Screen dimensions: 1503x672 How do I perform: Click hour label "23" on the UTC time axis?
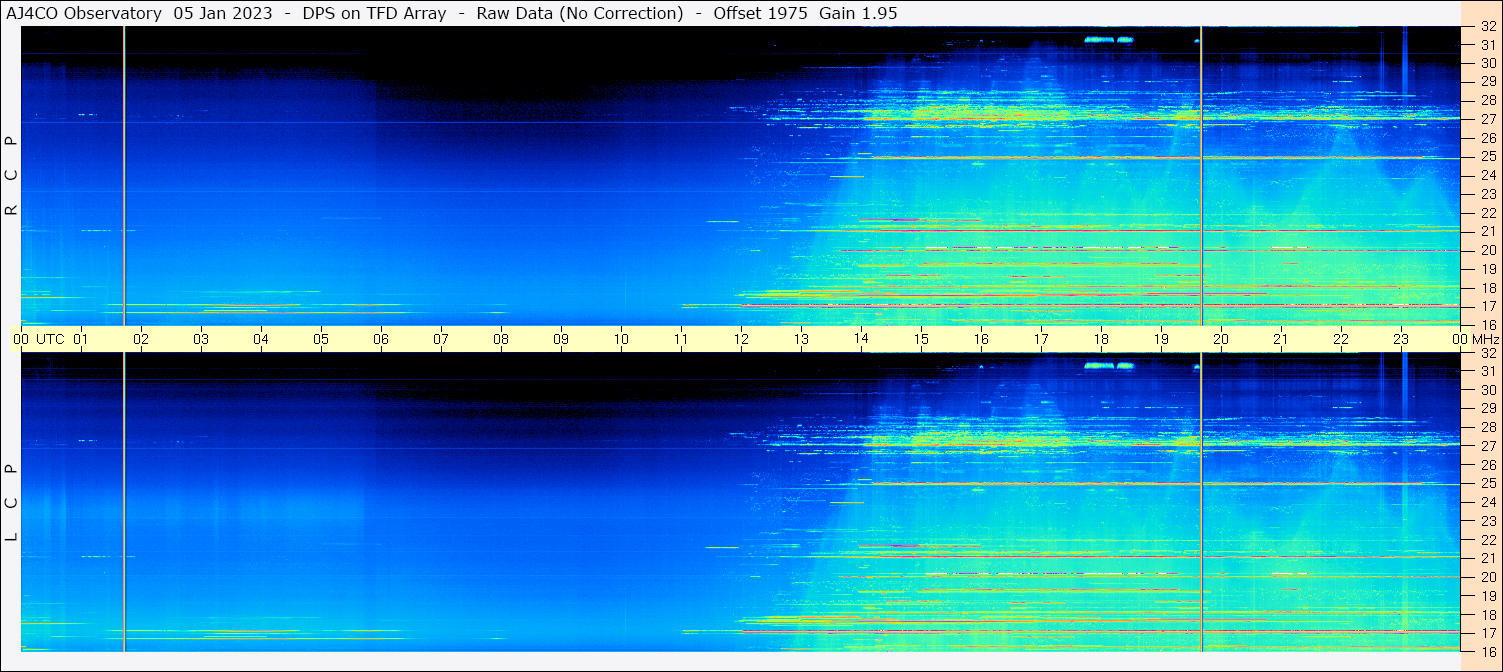pos(1401,339)
